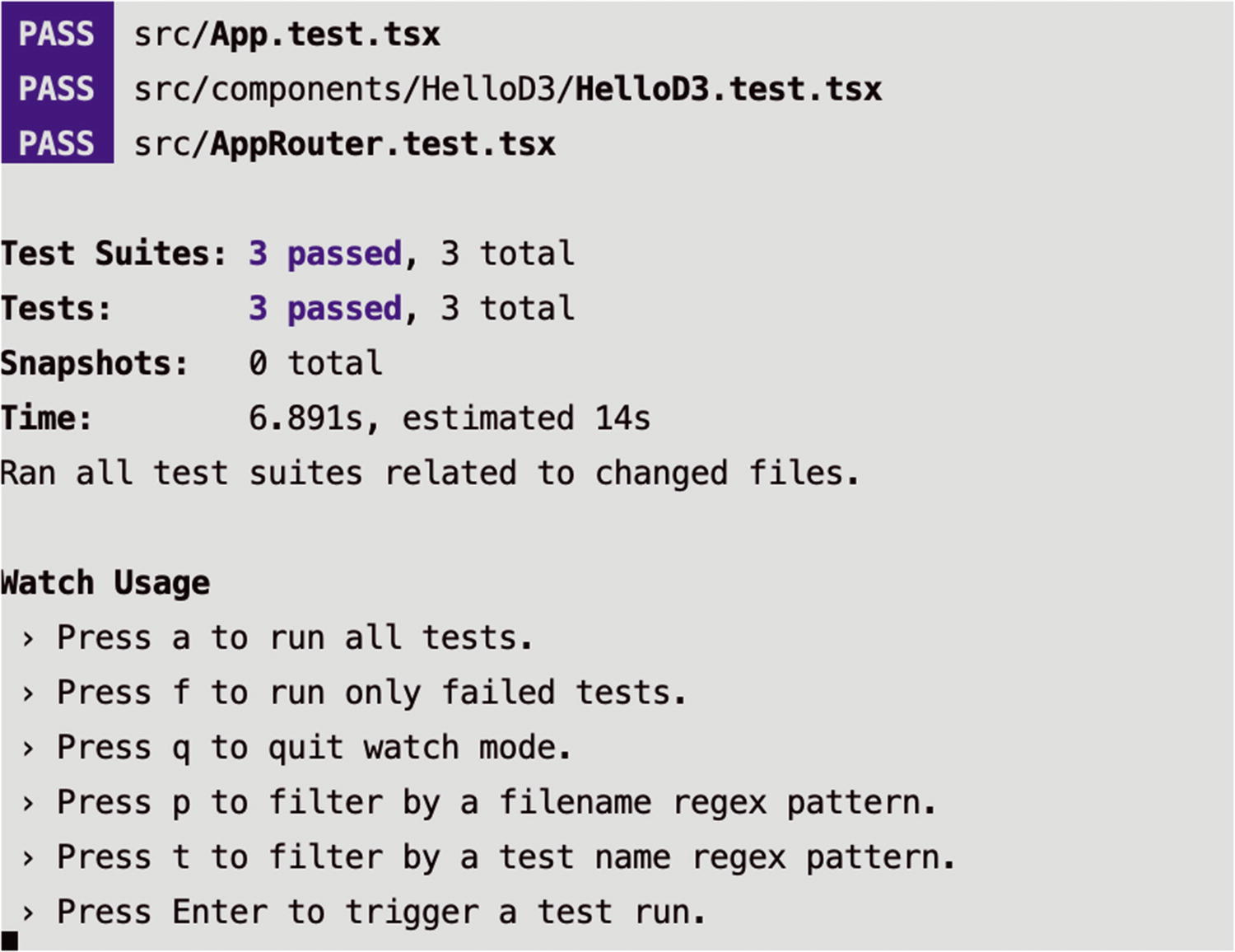Click '3 passed' in the Tests row
1235x952 pixels.
pos(325,309)
